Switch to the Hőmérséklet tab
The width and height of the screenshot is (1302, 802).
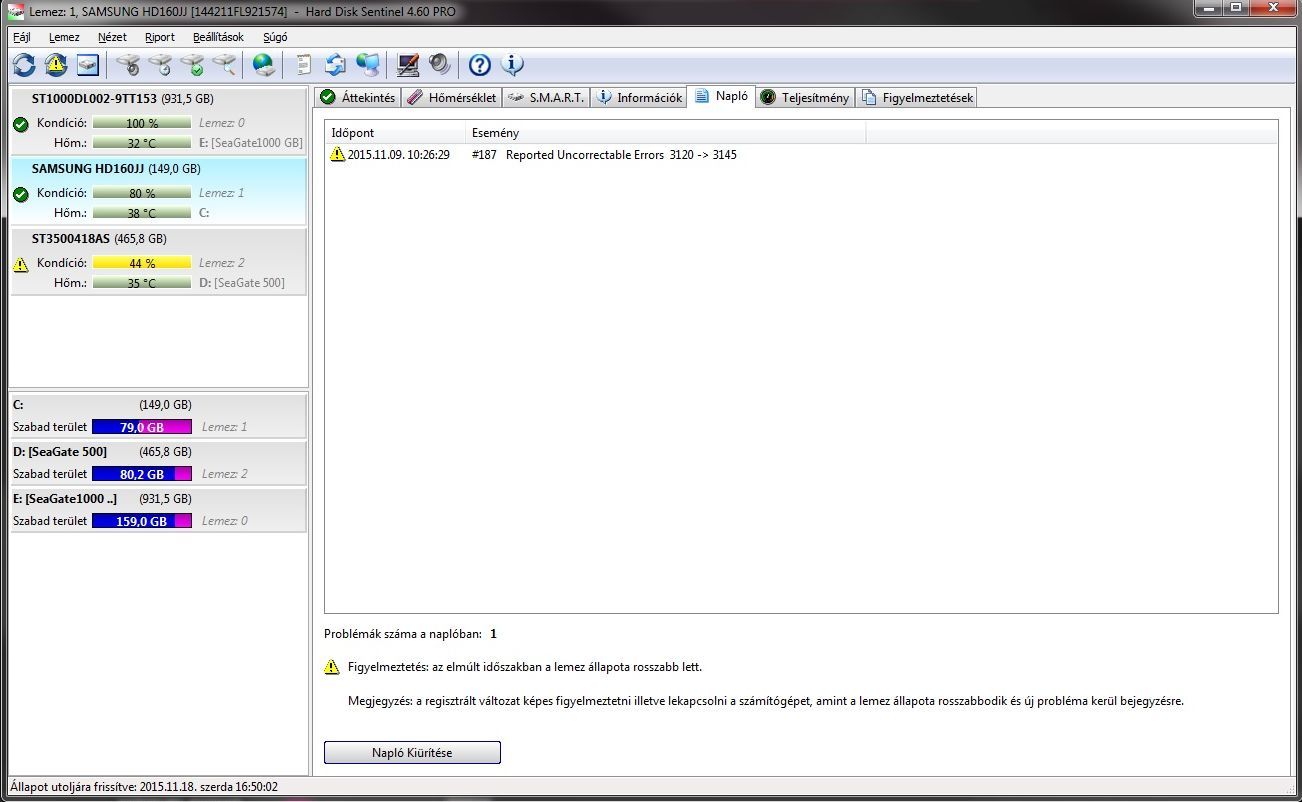451,97
